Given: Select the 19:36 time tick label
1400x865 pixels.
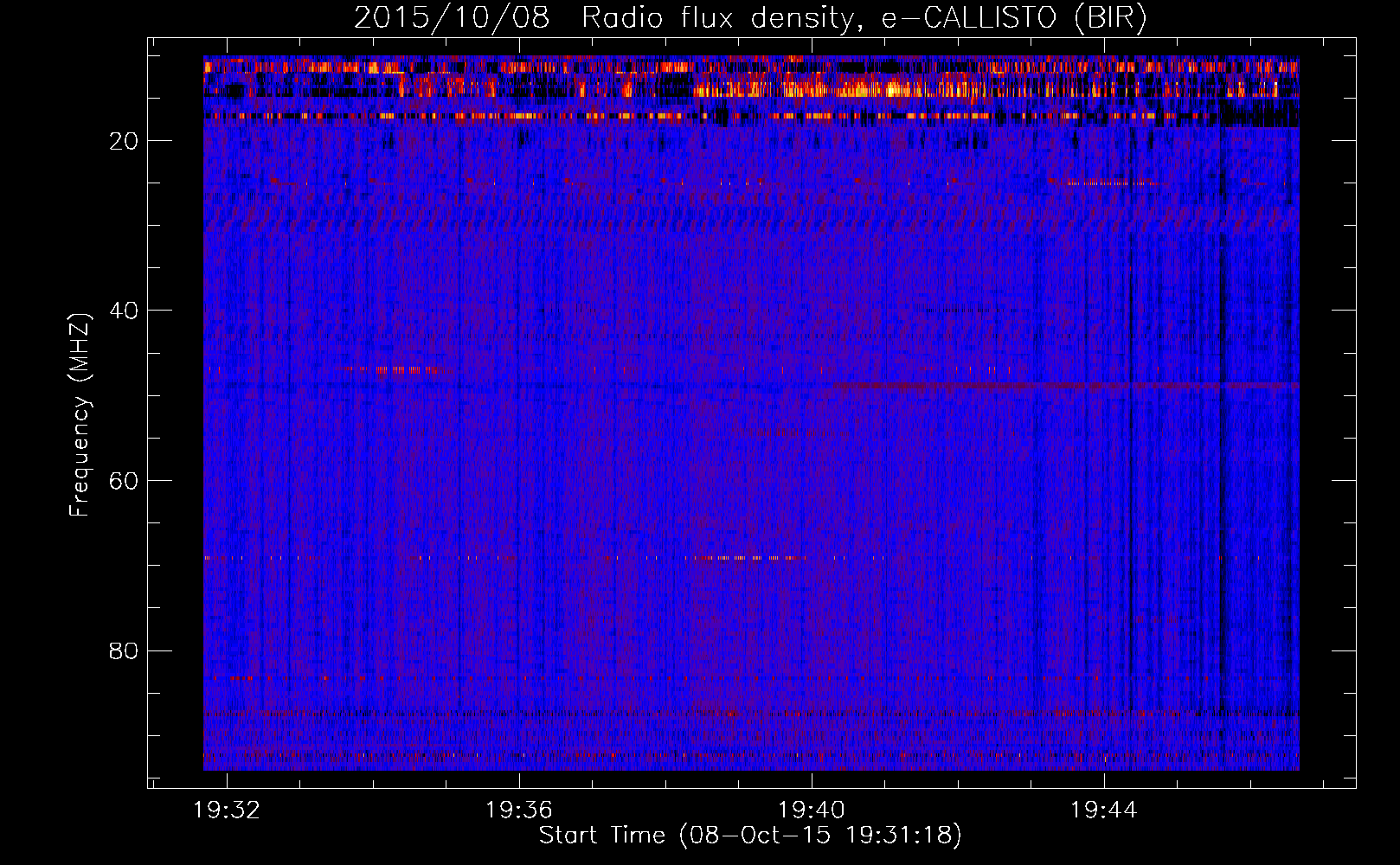Looking at the screenshot, I should [x=519, y=811].
